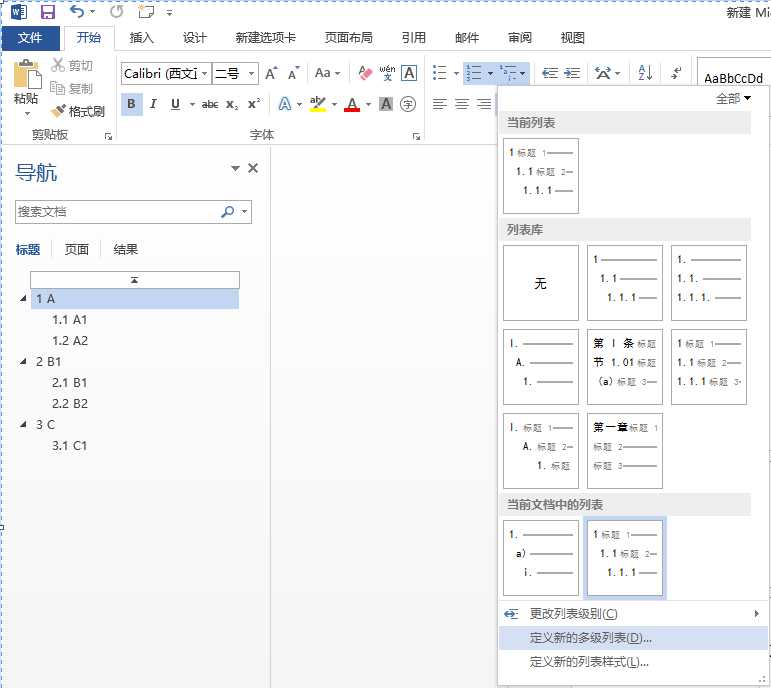Collapse the '1 A' heading in navigation
Viewport: 771px width, 688px height.
pyautogui.click(x=23, y=299)
